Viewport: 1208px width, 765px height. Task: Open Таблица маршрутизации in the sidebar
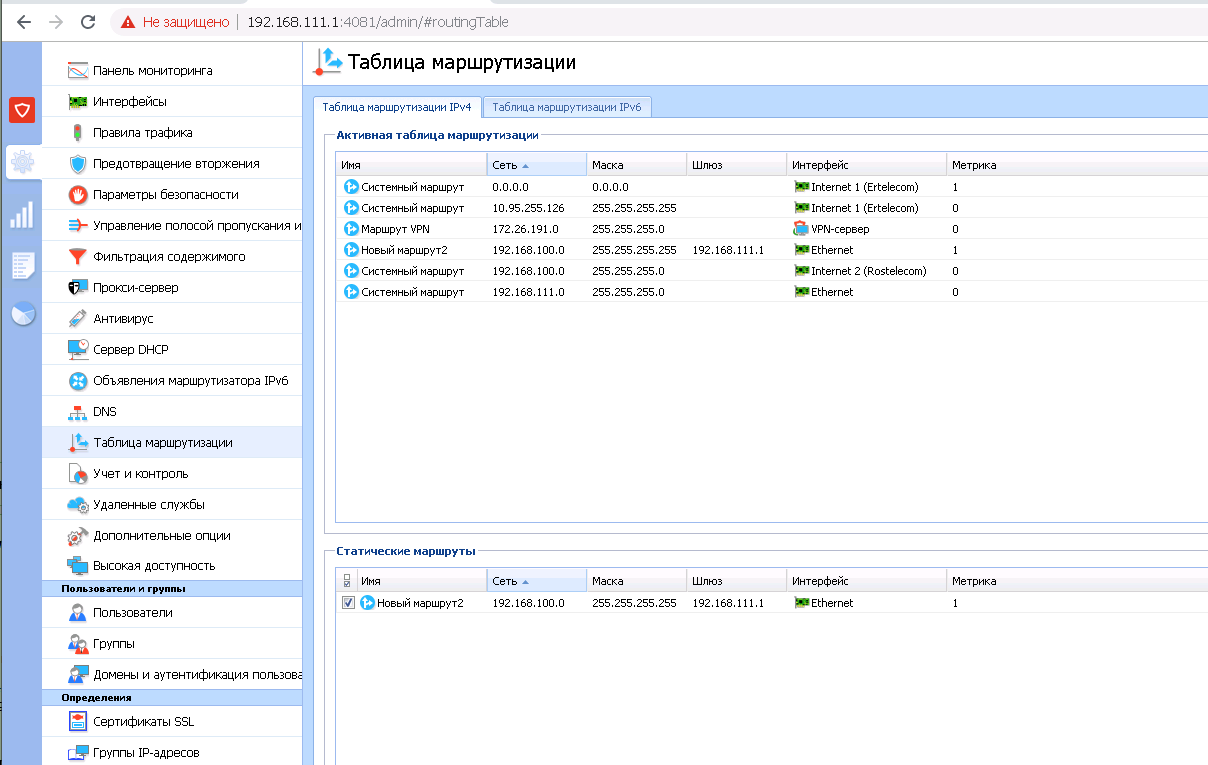(x=172, y=443)
